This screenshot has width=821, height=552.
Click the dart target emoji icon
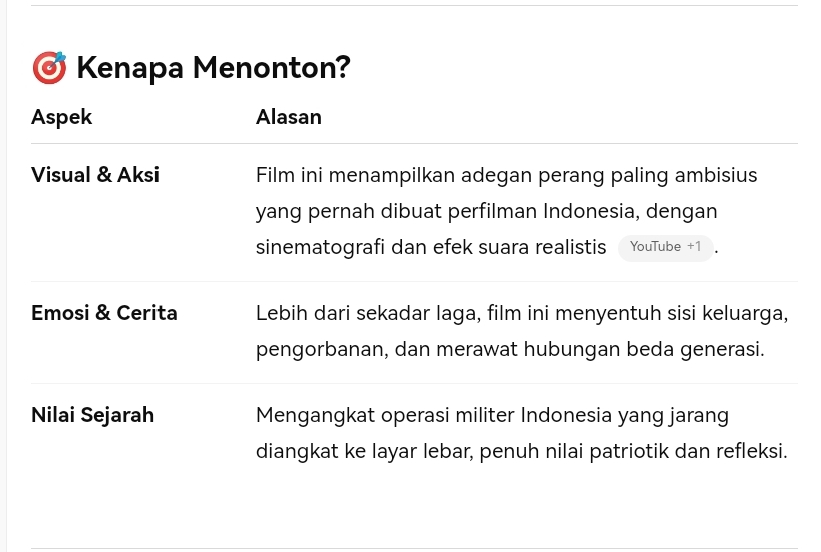click(49, 68)
